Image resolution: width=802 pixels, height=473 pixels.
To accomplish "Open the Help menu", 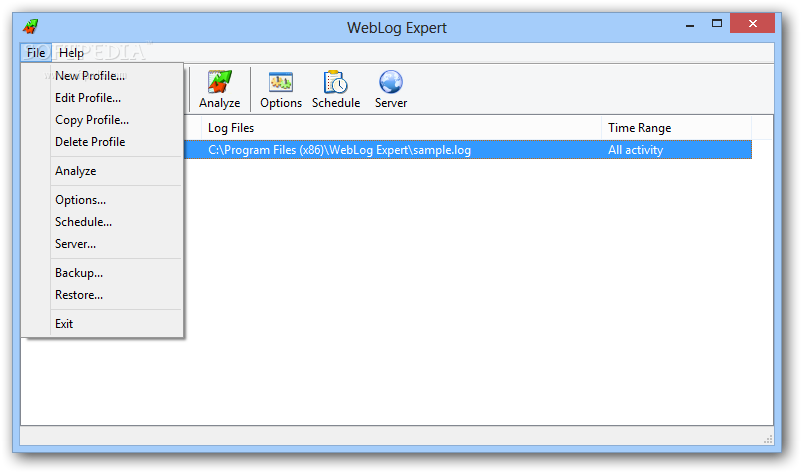I will (71, 53).
